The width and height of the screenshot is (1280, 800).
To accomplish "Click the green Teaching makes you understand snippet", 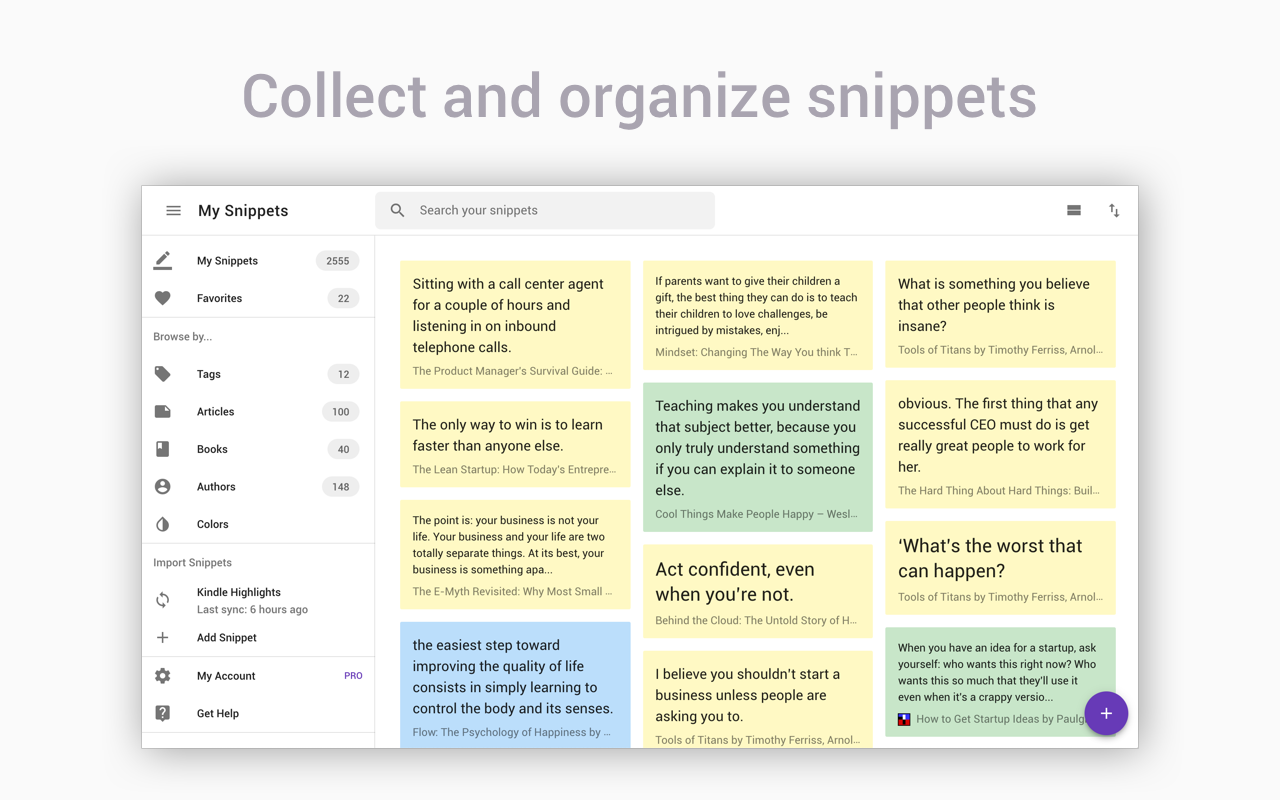I will (757, 447).
